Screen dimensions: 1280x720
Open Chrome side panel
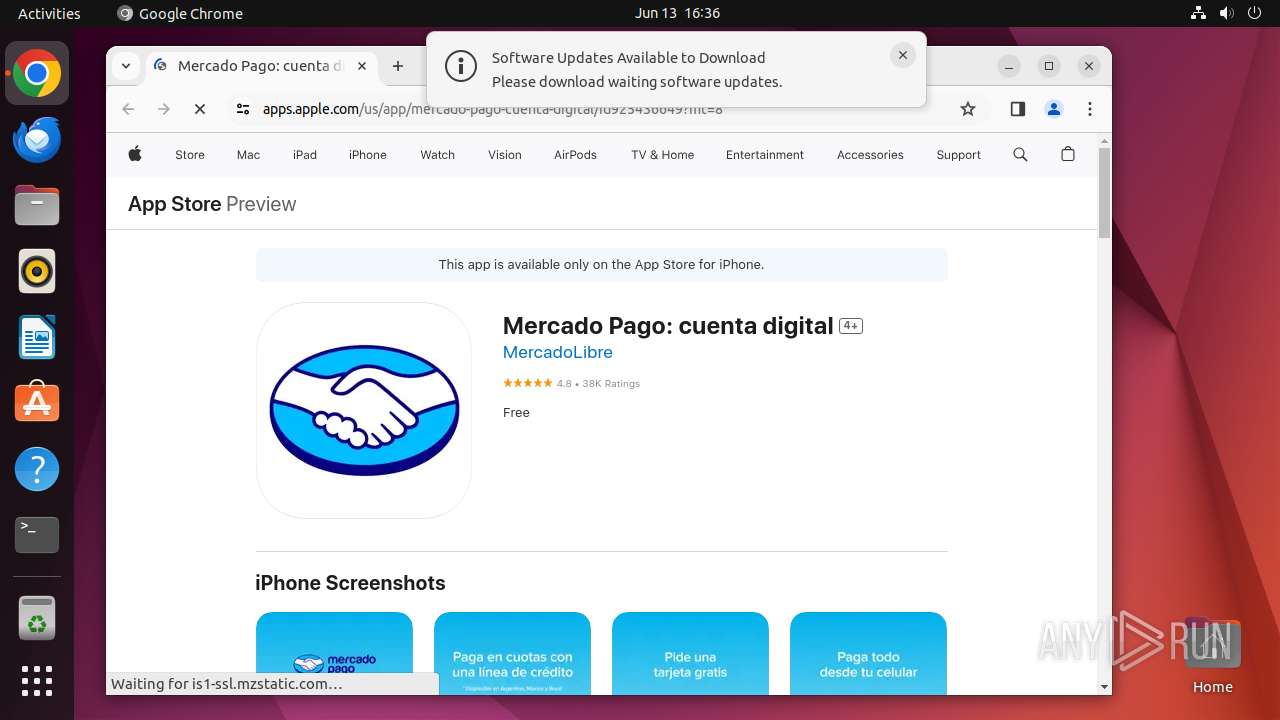(1018, 109)
